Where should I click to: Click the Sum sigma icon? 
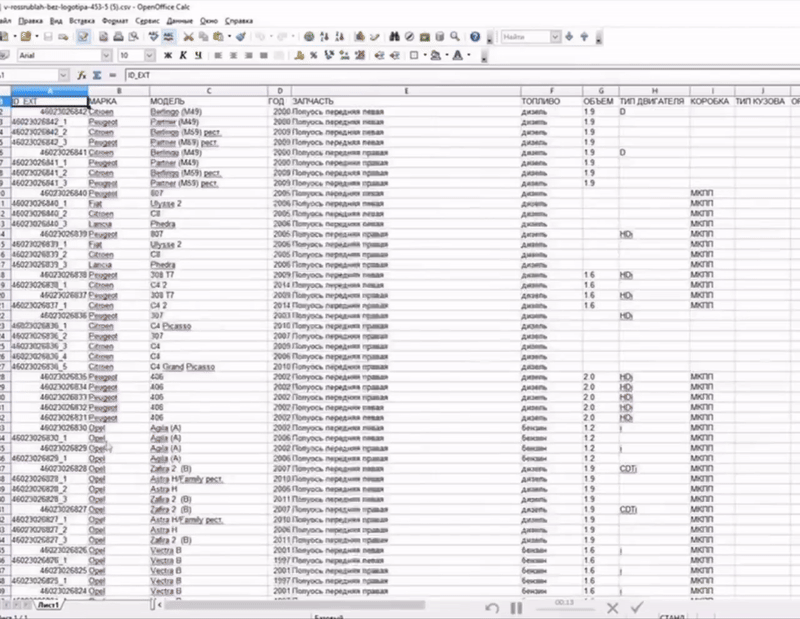(96, 75)
